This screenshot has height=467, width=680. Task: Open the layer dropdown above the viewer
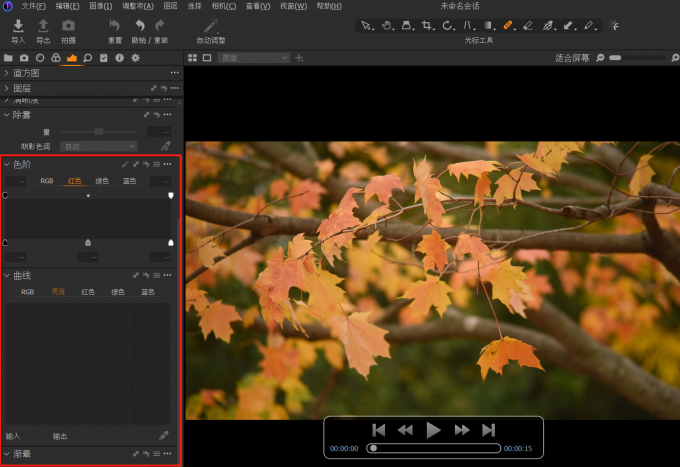[254, 58]
